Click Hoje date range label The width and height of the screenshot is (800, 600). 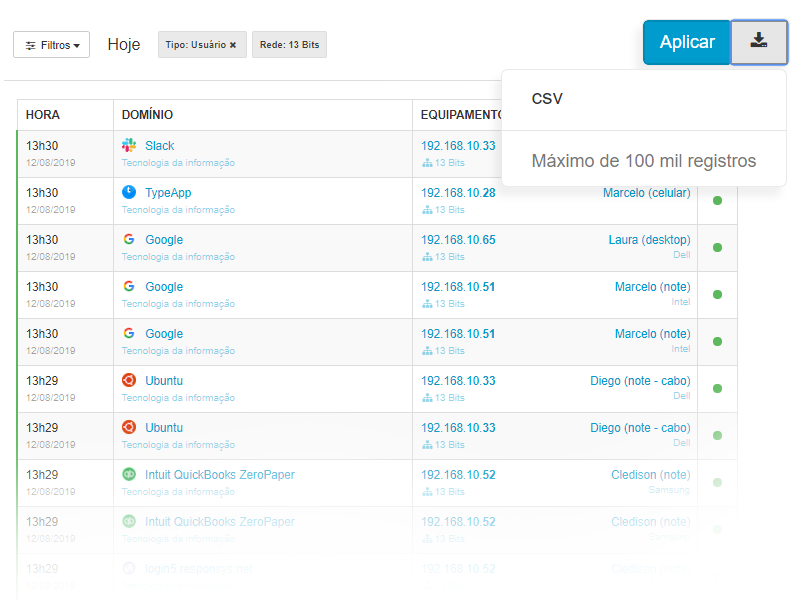coord(123,44)
